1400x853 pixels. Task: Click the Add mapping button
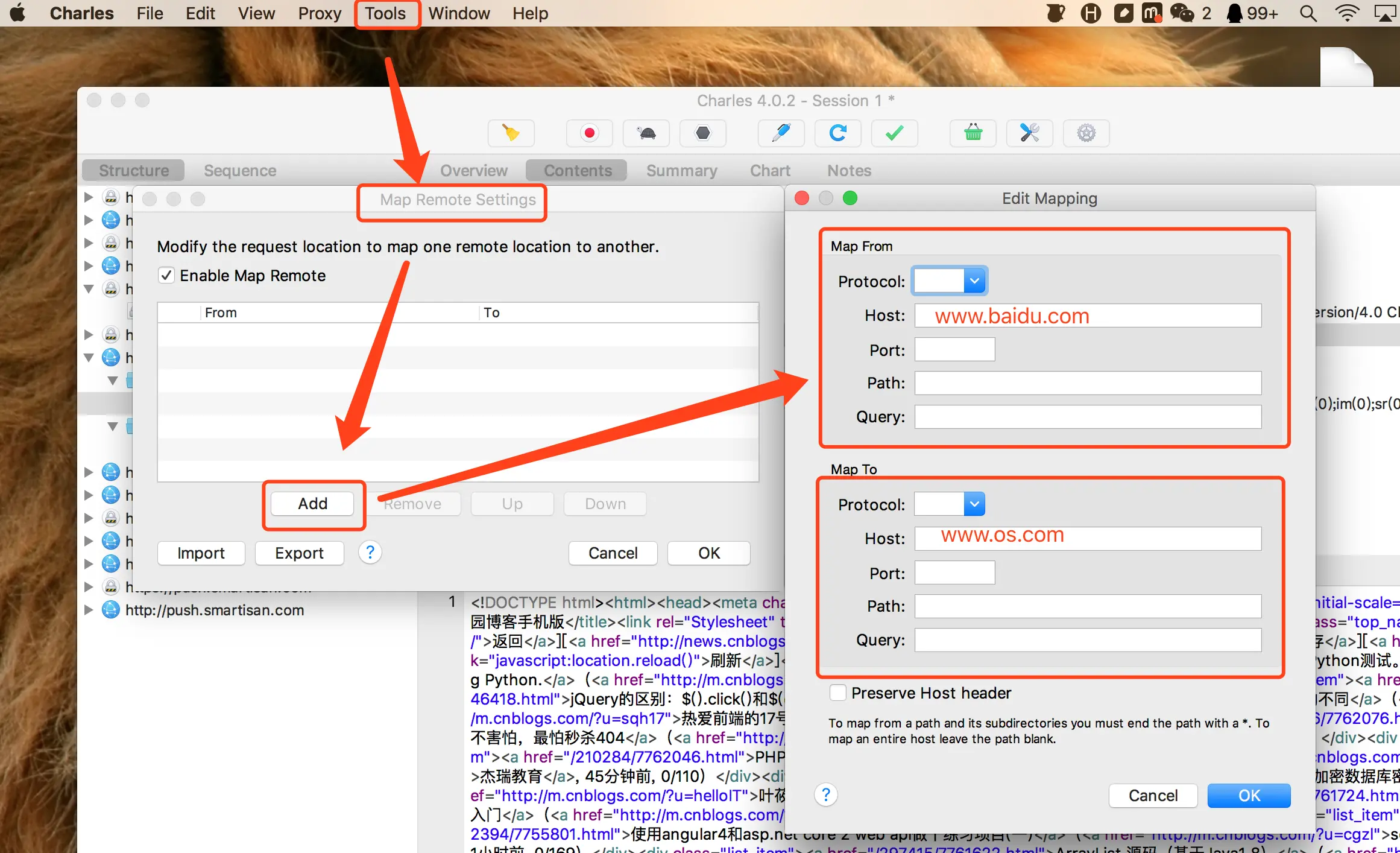(x=312, y=504)
